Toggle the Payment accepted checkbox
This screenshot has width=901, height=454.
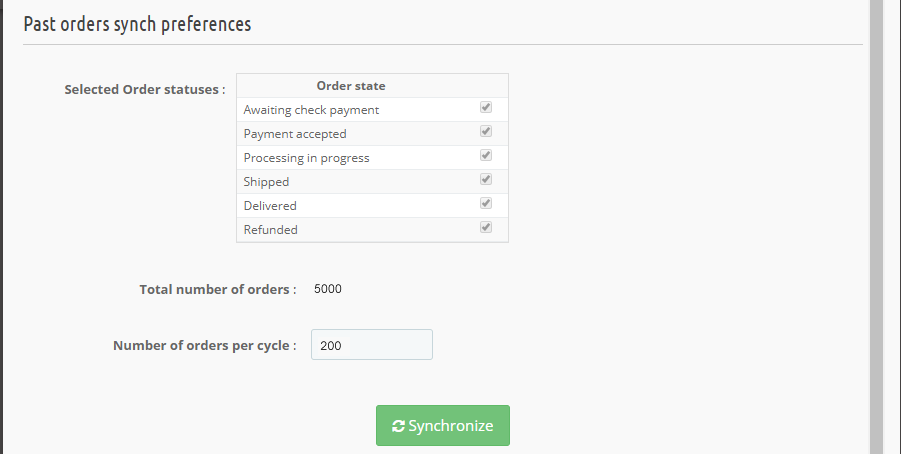tap(486, 132)
